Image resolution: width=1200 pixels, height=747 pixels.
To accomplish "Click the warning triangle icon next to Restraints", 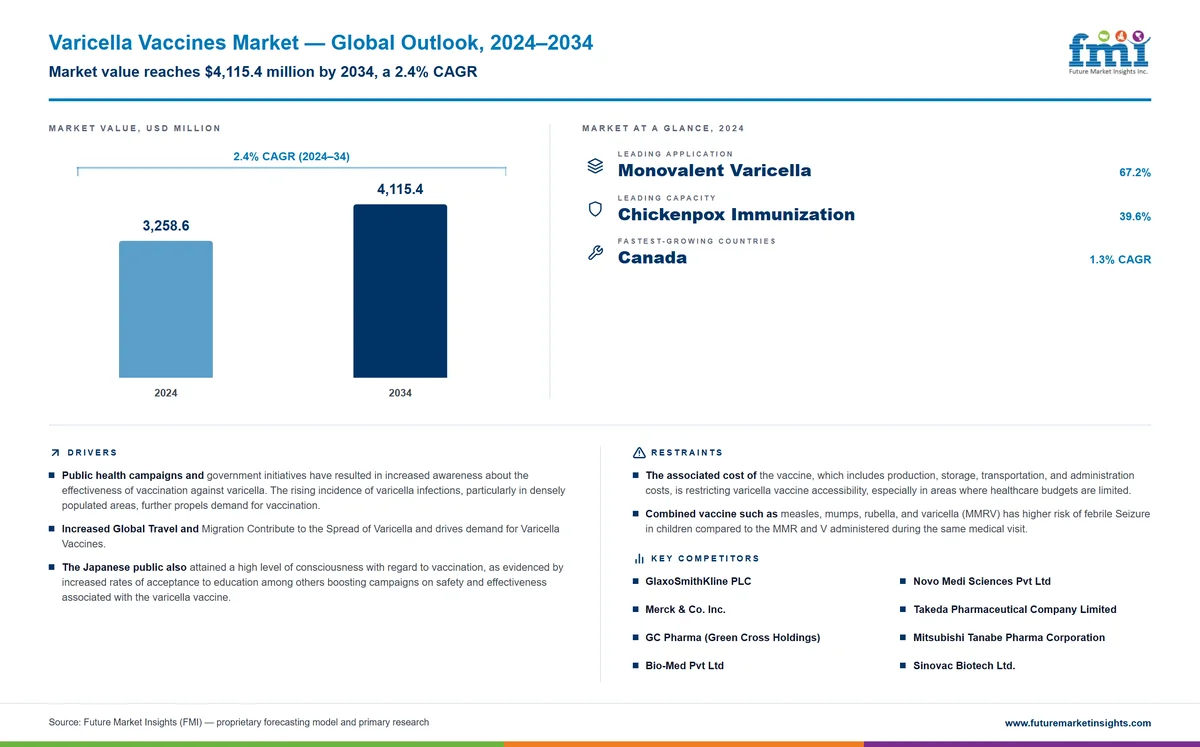I will pos(639,453).
